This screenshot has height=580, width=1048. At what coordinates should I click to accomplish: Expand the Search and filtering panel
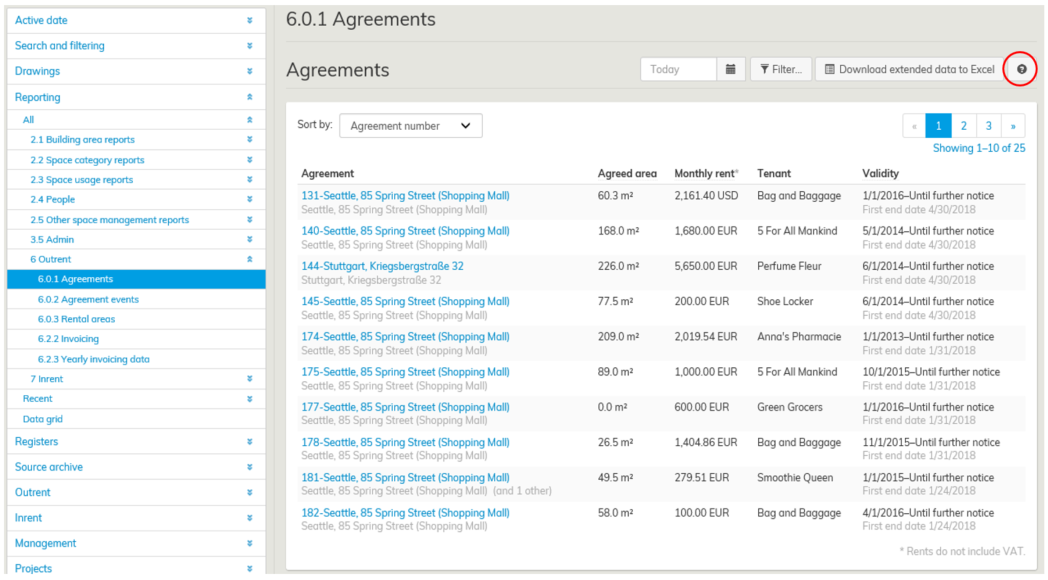(249, 46)
